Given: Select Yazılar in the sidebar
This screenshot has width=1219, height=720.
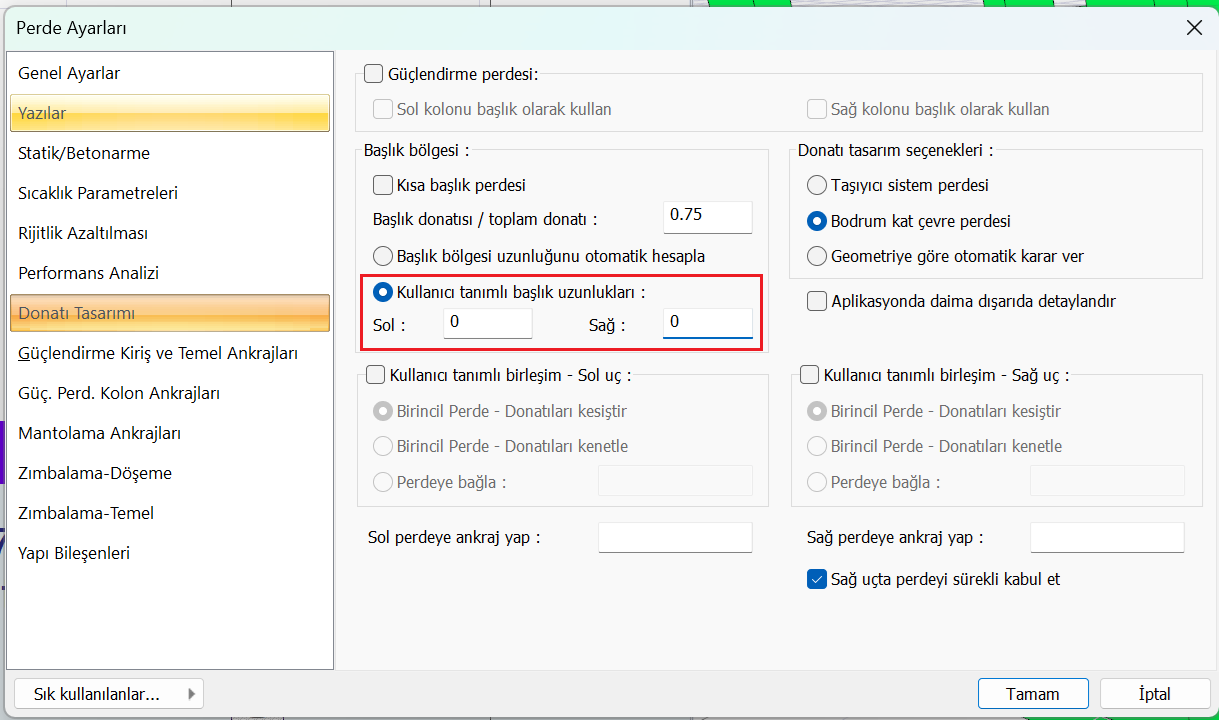Looking at the screenshot, I should pyautogui.click(x=170, y=113).
